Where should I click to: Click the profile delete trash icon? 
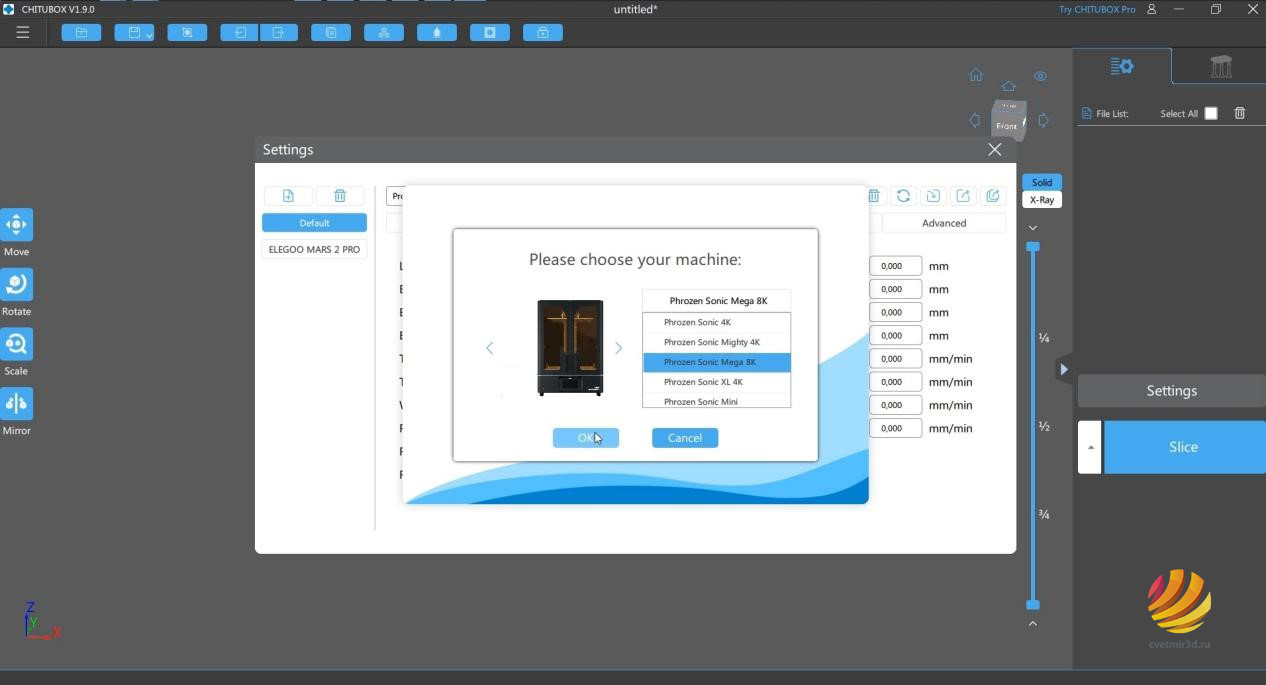tap(874, 196)
